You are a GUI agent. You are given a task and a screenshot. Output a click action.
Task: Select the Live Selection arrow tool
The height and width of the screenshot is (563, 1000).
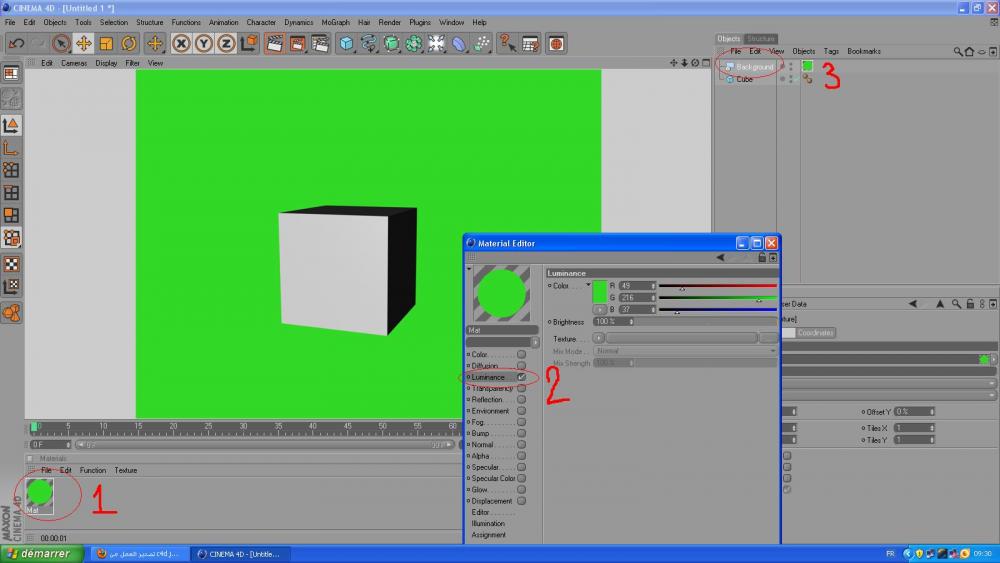click(61, 43)
